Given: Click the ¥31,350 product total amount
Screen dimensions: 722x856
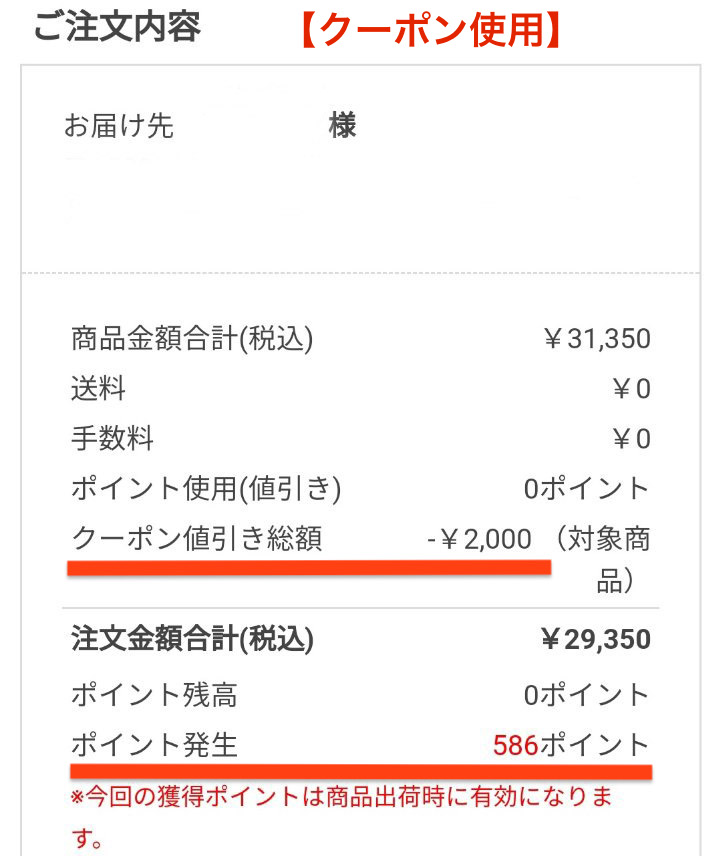Looking at the screenshot, I should (x=596, y=338).
